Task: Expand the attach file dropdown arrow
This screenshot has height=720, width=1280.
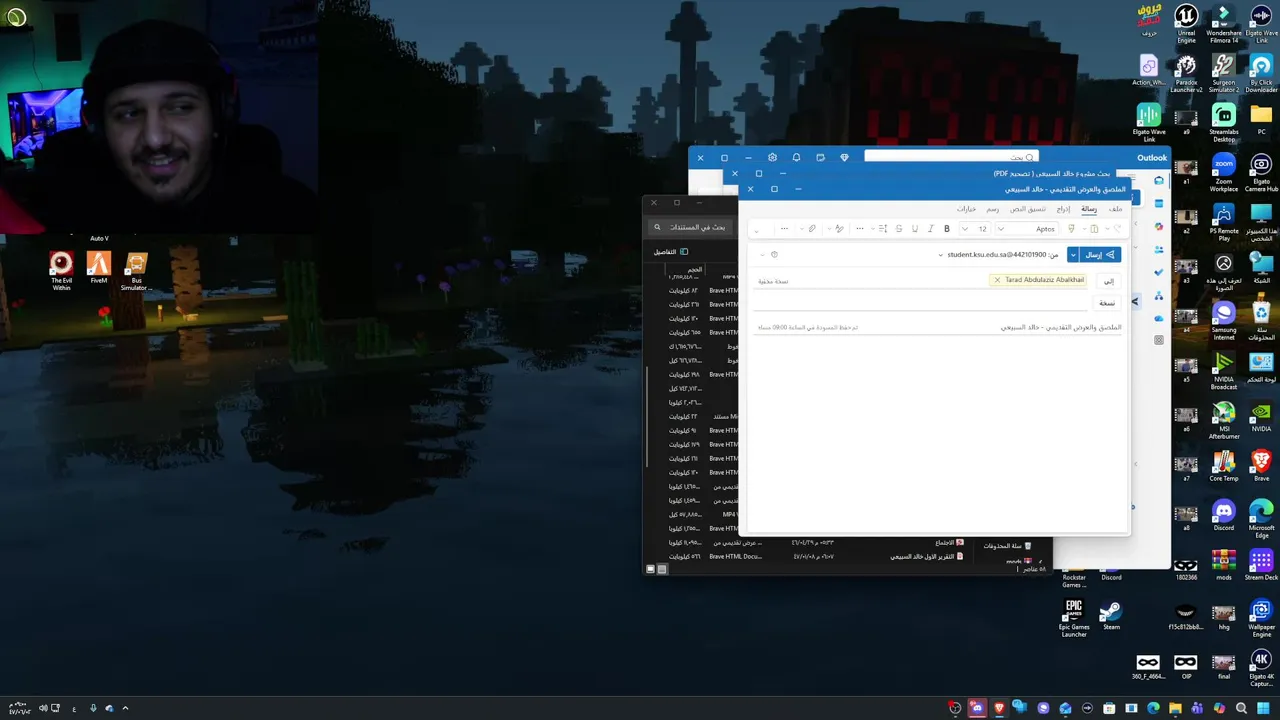Action: 802,229
